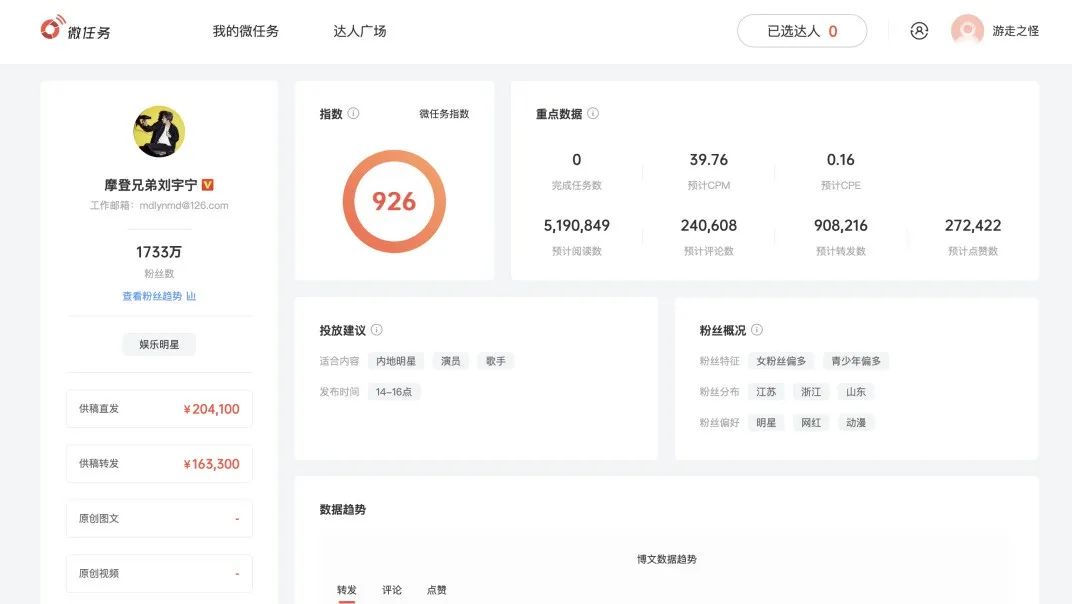Click the info icon beside 粉丝概况
1072x604 pixels.
[x=755, y=329]
